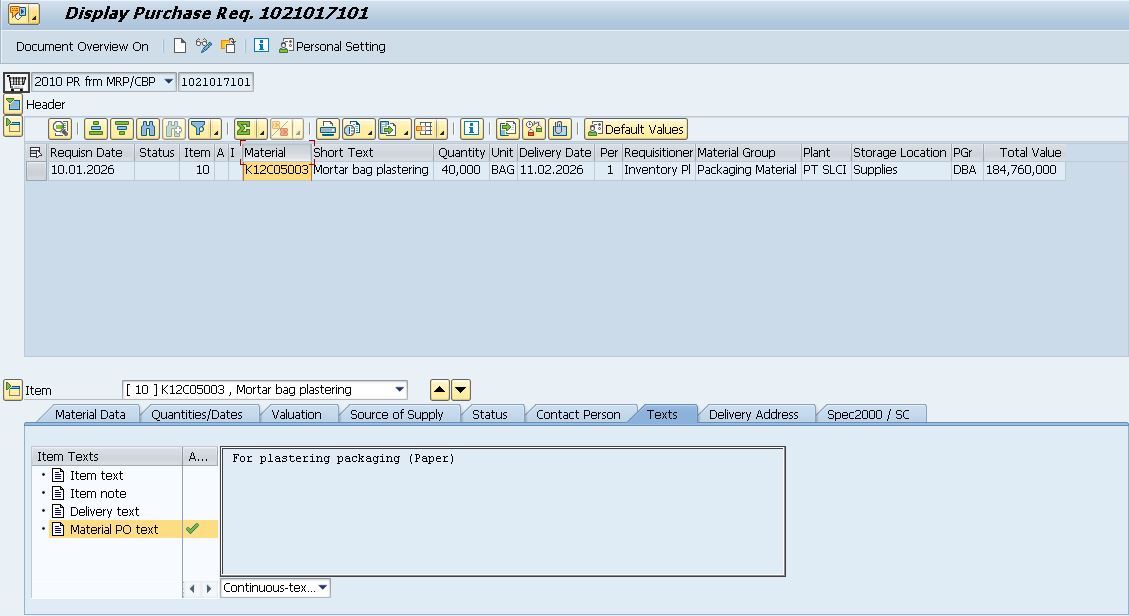Open the Continuous-text format dropdown
Screen dimensions: 1129x616
pyautogui.click(x=322, y=588)
